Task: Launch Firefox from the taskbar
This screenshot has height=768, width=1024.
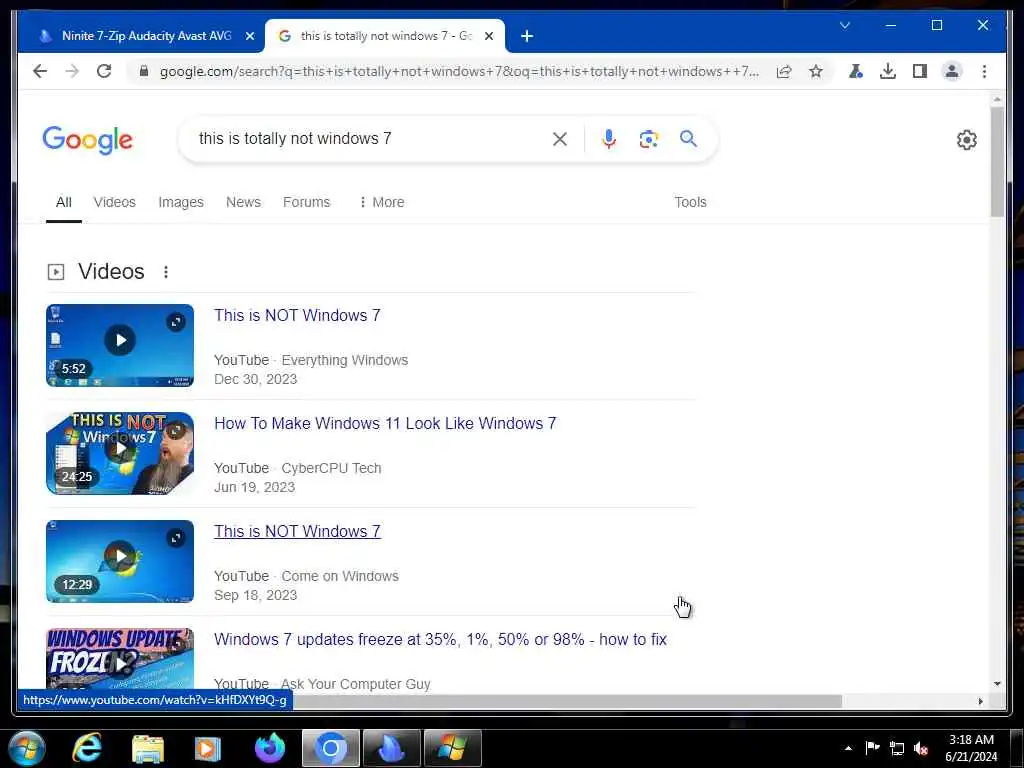Action: point(270,748)
